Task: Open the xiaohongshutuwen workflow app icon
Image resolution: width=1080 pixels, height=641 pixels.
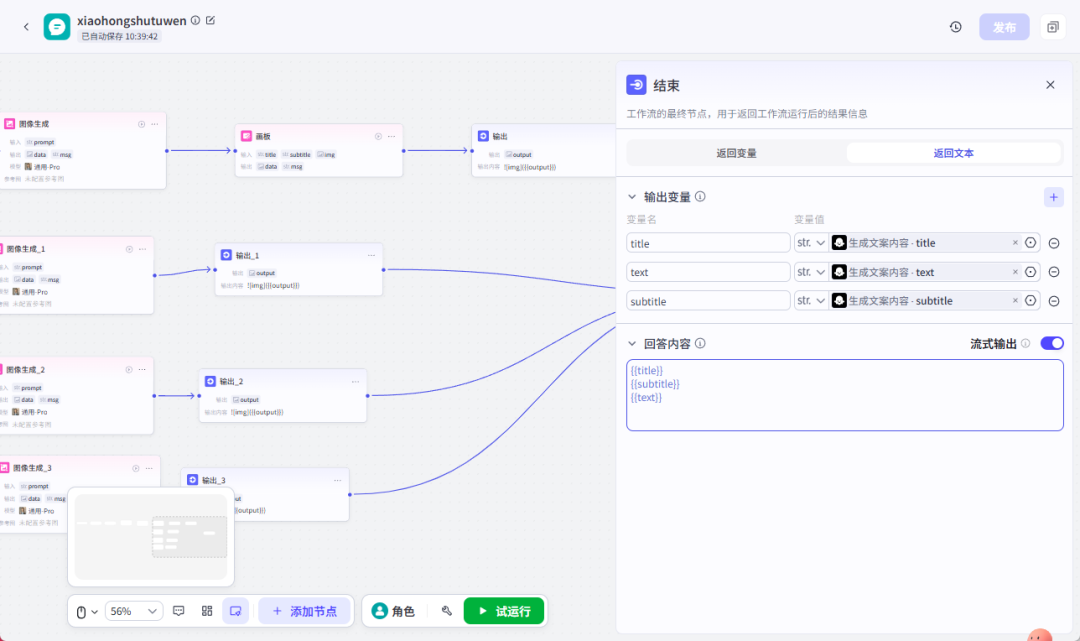Action: point(56,27)
